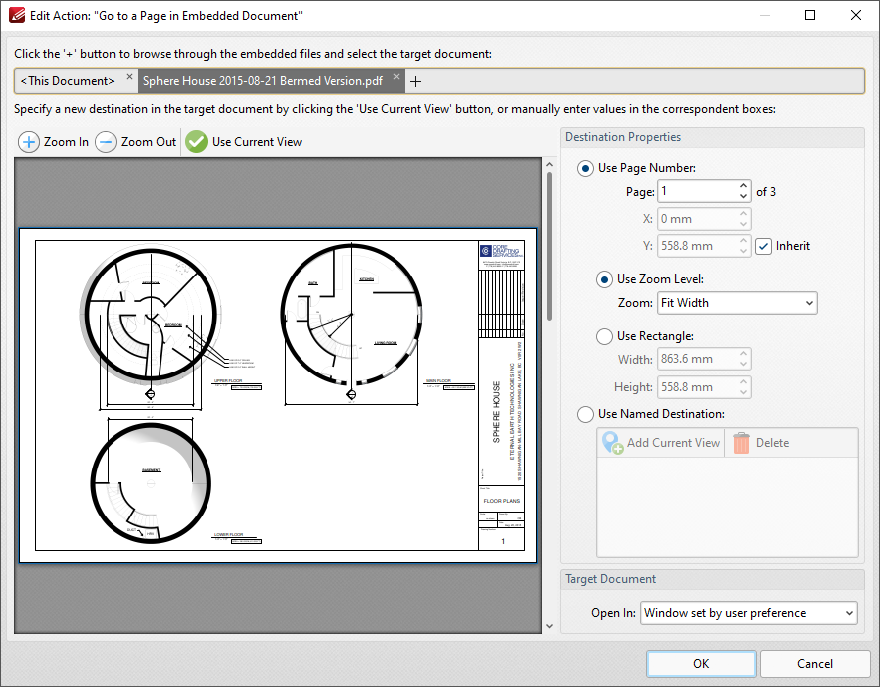Screen dimensions: 880x687
Task: Click the floor plan page preview
Action: click(x=278, y=395)
